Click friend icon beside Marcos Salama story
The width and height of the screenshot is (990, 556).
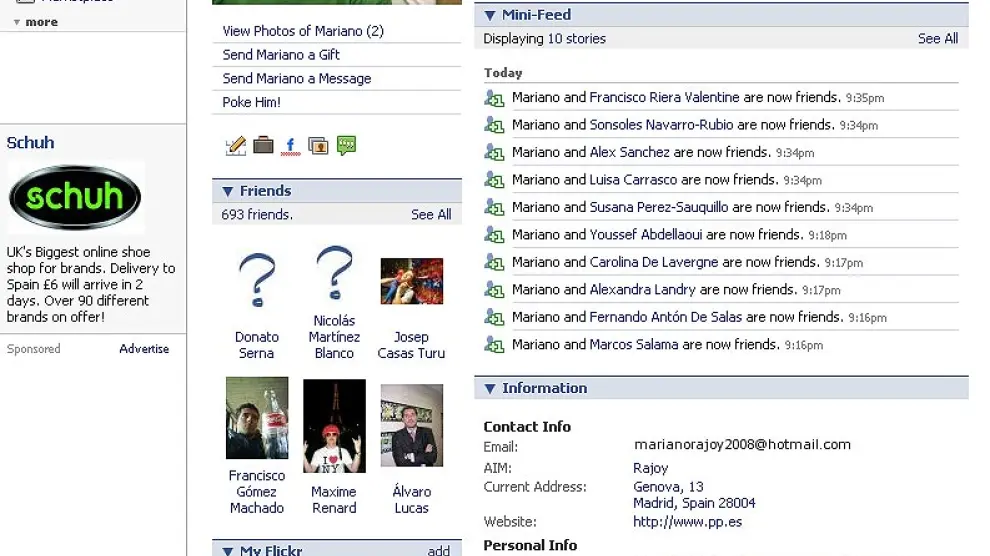[494, 345]
